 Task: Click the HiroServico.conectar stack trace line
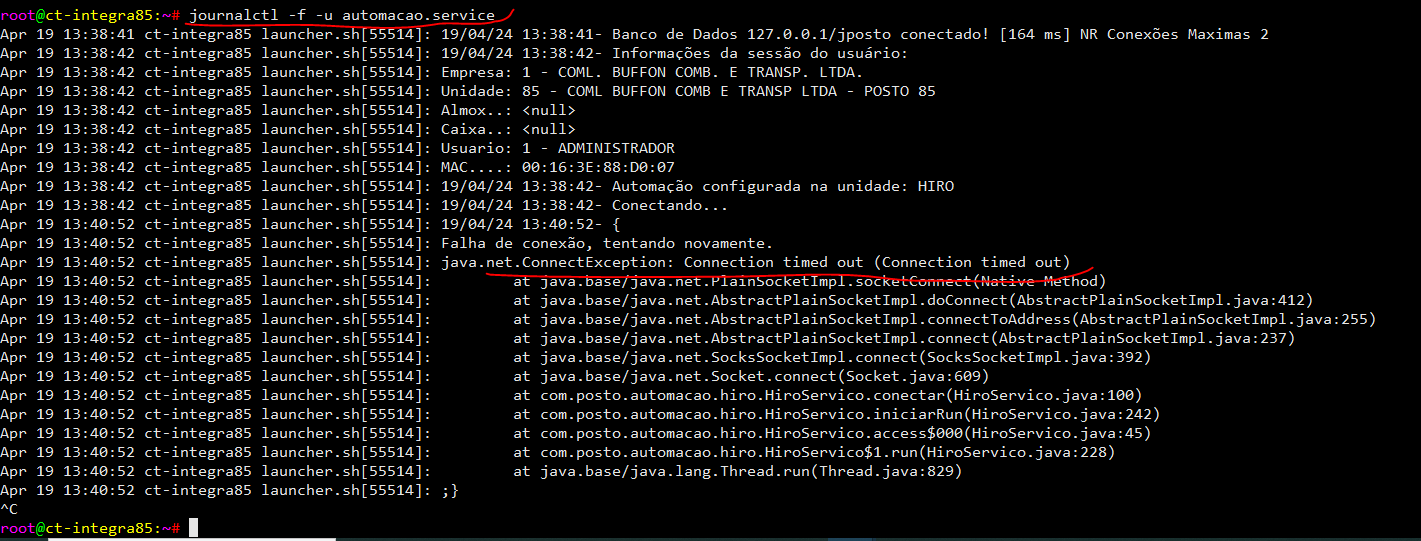tap(828, 395)
